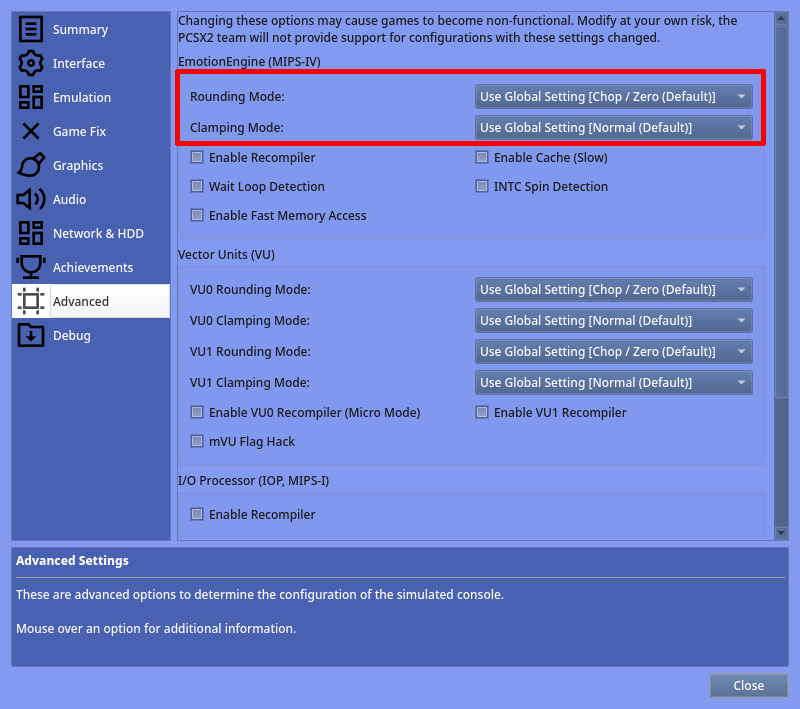Click scrollbar down arrow in settings panel
The image size is (800, 709).
(x=781, y=533)
